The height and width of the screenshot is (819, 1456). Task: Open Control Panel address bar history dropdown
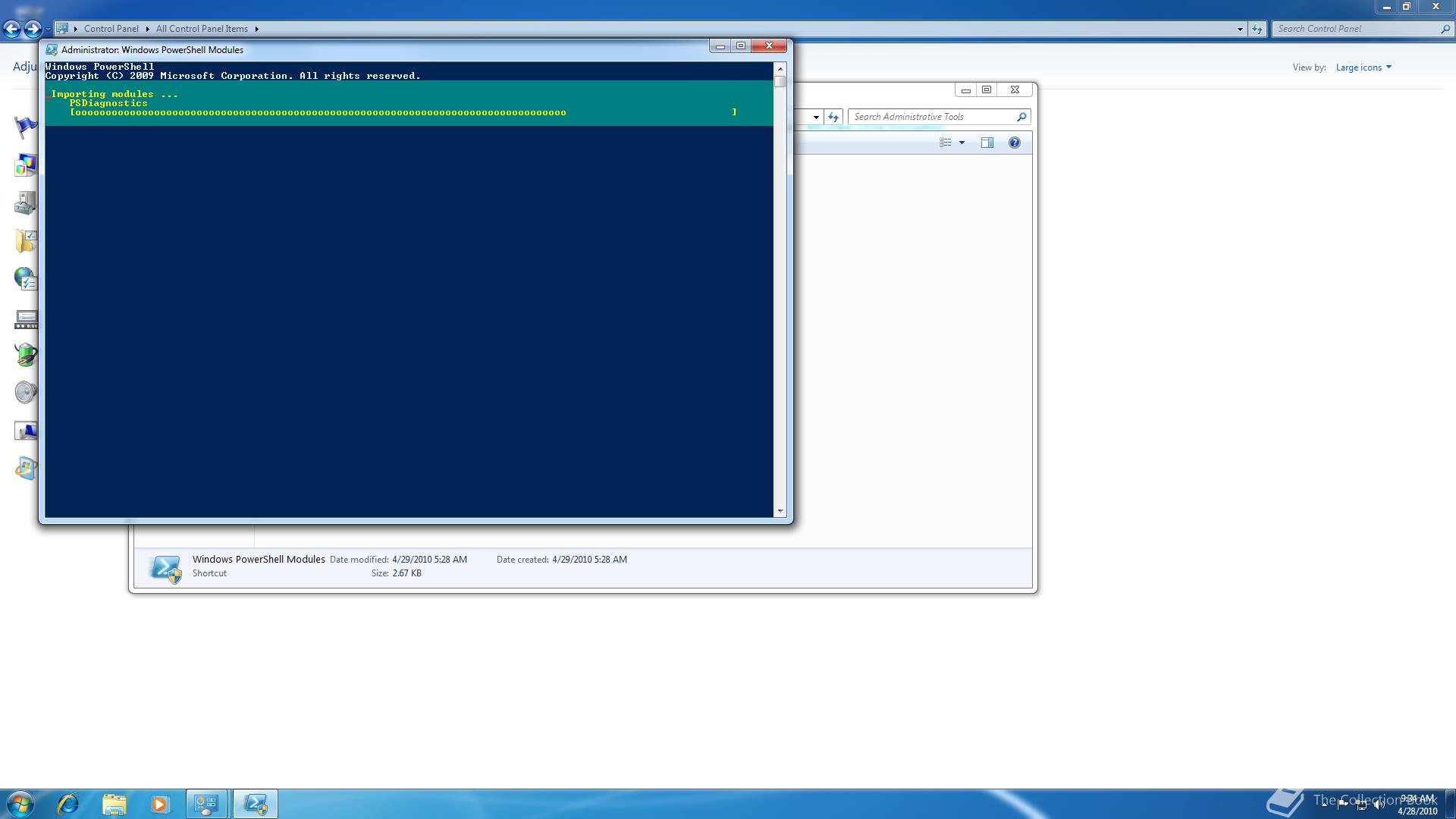1240,29
